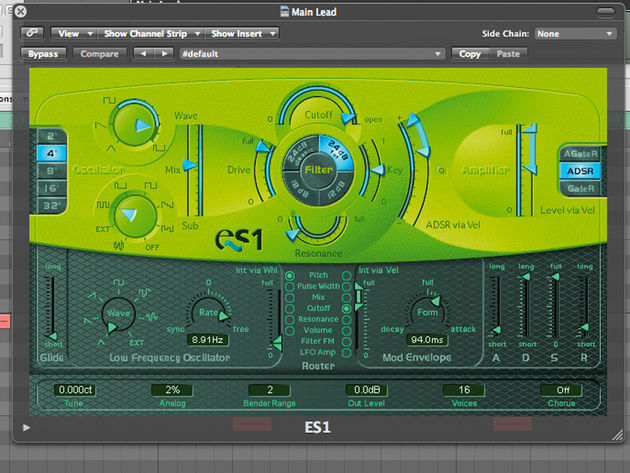Click the Tune 0.000ct field
Screen dimensions: 630x473
[75, 390]
